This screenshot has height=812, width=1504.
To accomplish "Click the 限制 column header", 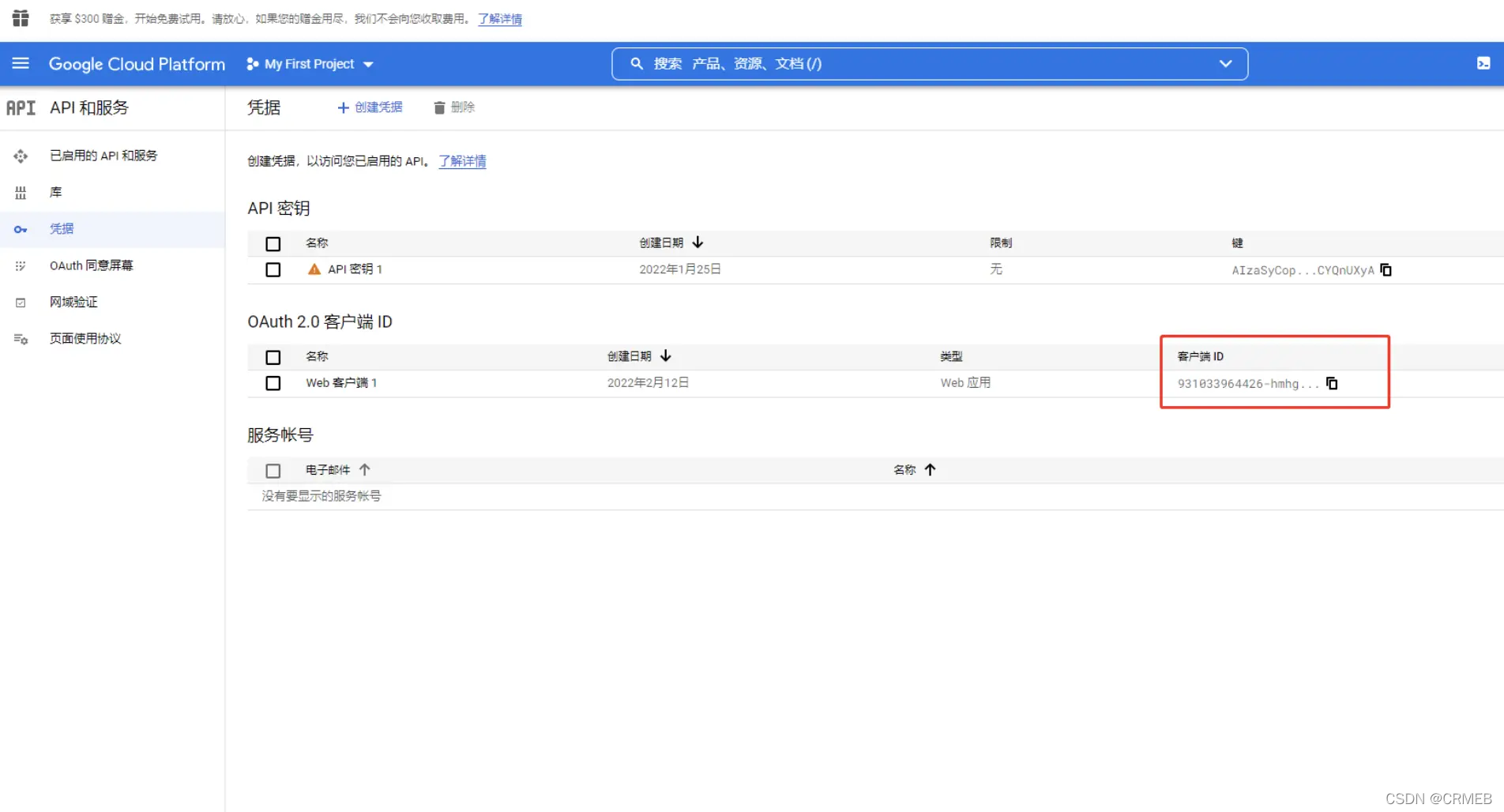I will tap(1001, 242).
